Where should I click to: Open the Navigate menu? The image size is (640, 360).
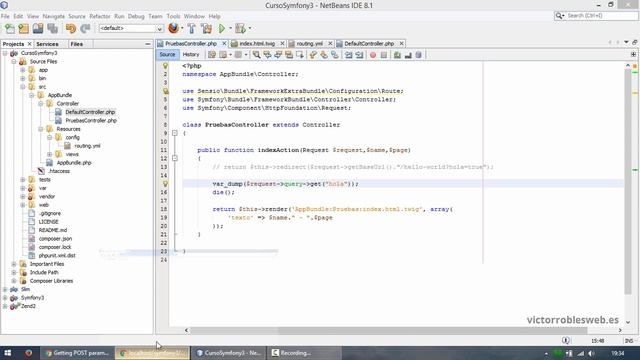click(53, 16)
